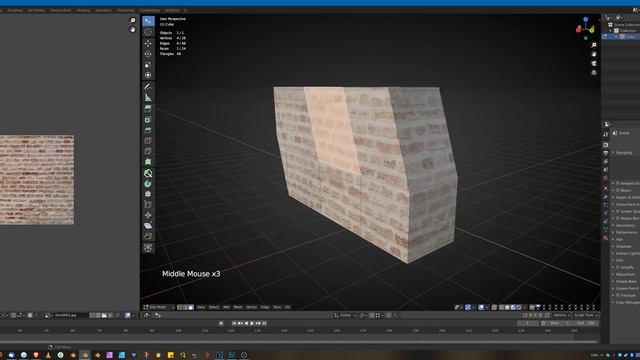Select the Extrude Region tool
640x360 pixels.
(x=148, y=109)
